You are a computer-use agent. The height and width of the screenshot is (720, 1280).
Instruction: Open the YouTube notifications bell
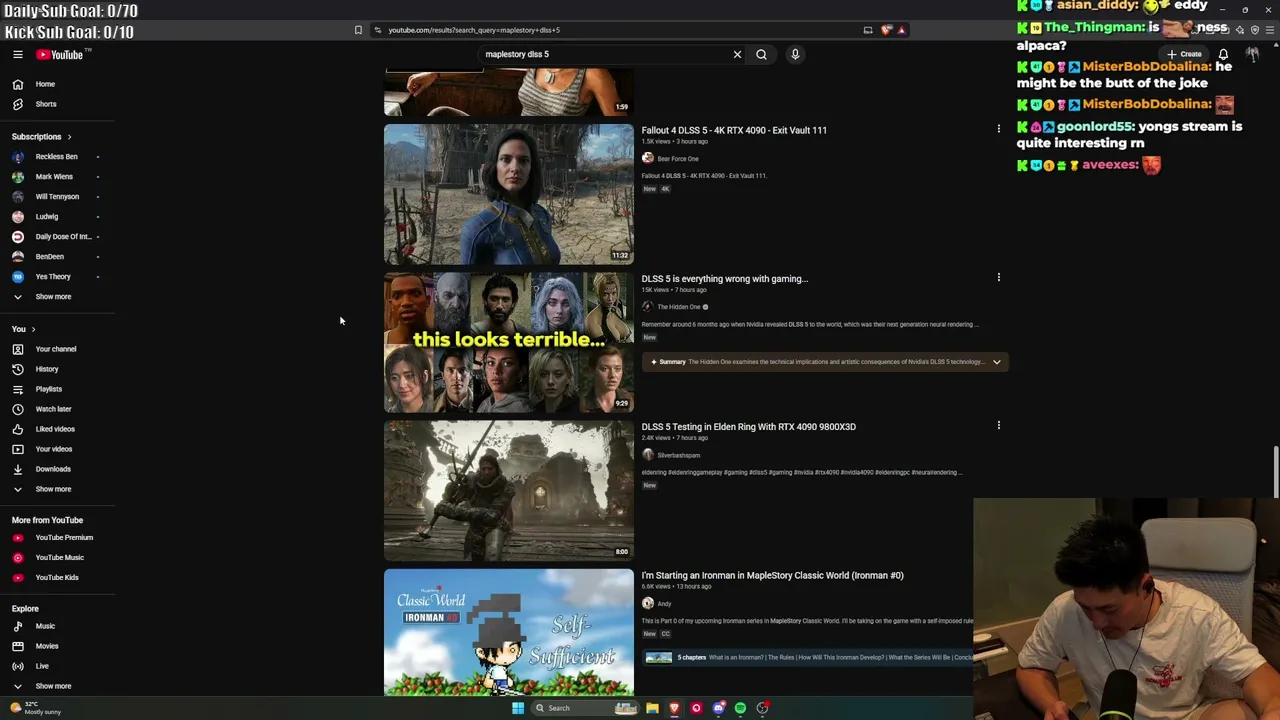tap(1223, 54)
